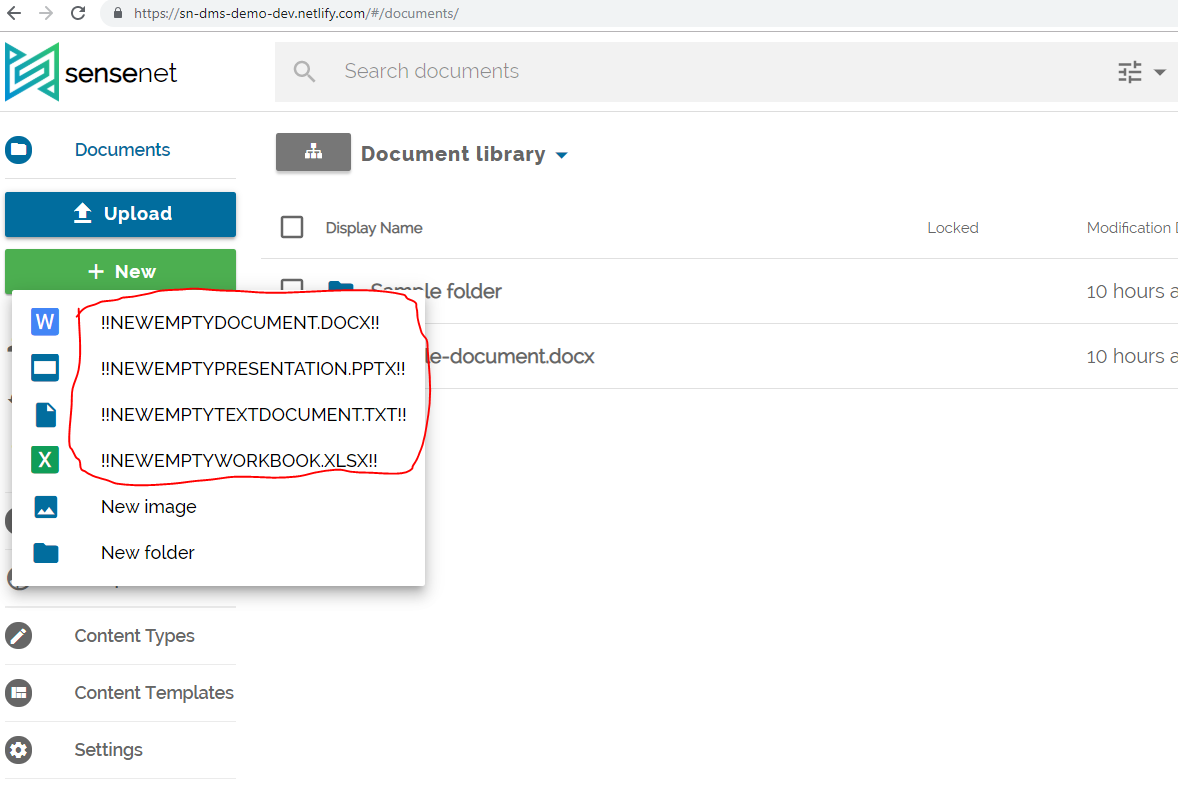Open sample-document.docx from the list
The image size is (1178, 789).
[530, 356]
